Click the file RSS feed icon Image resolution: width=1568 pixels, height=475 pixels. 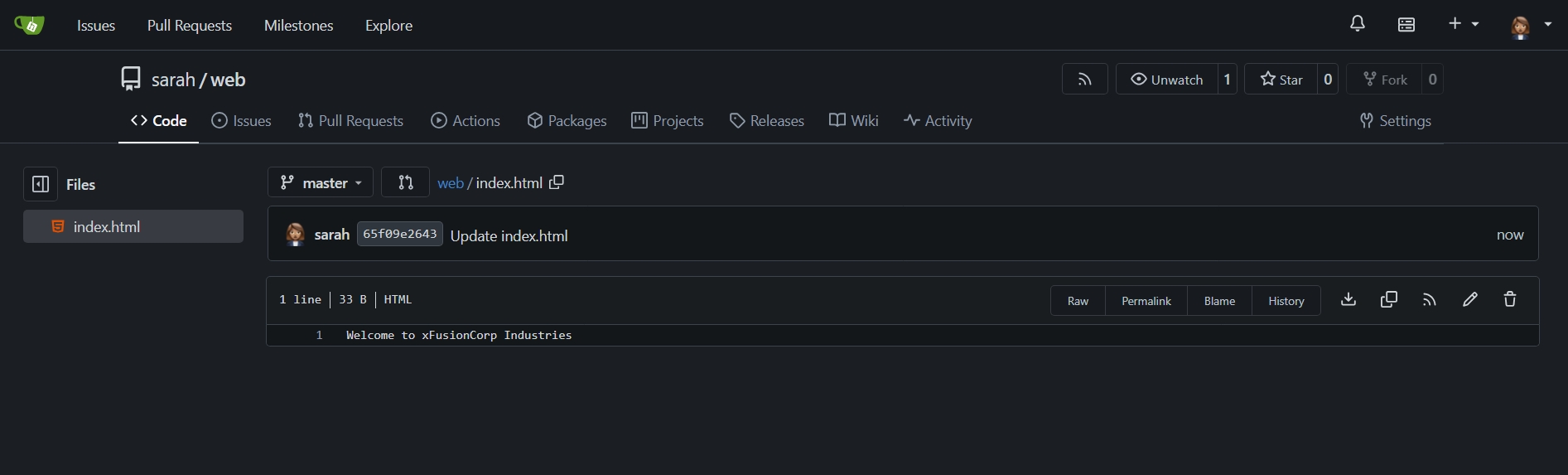pyautogui.click(x=1430, y=299)
